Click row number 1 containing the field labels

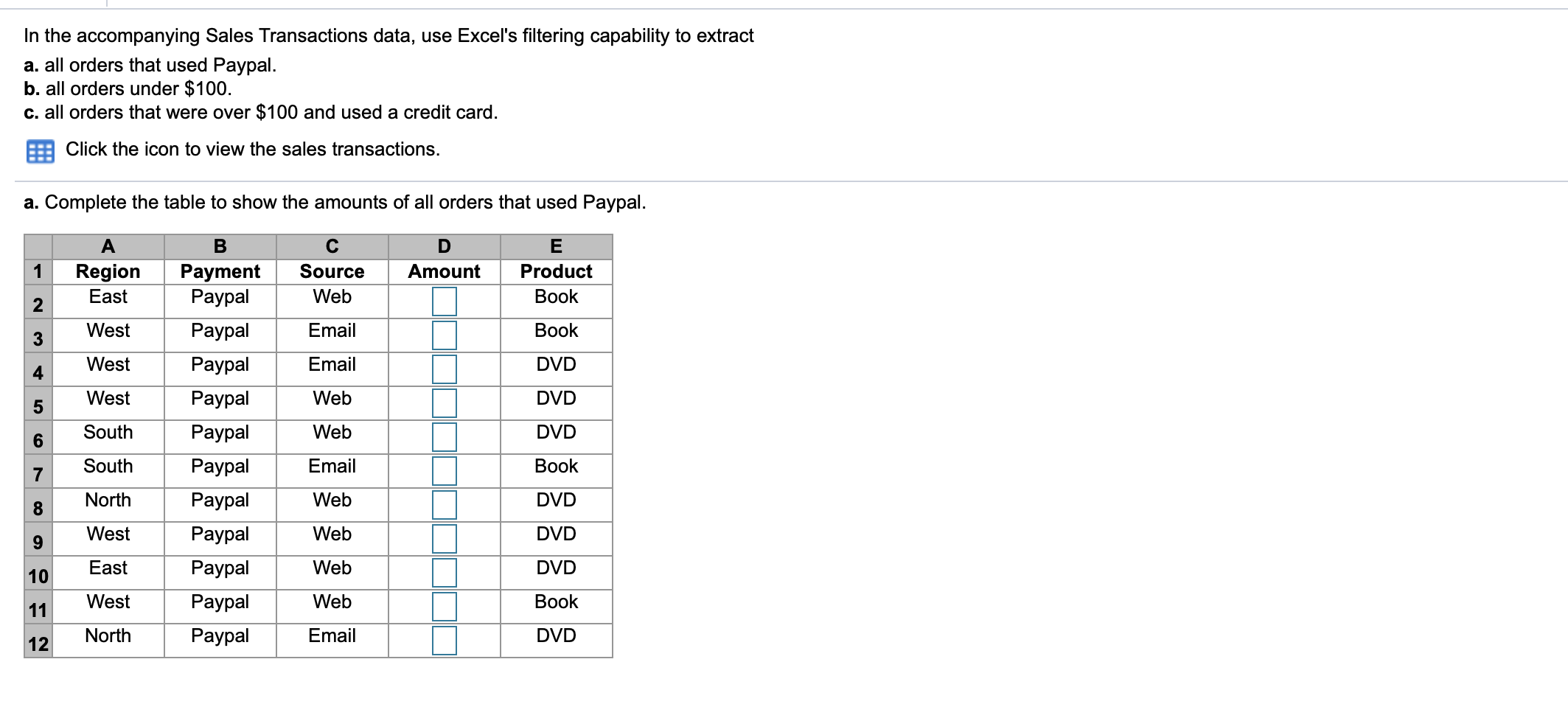coord(38,271)
